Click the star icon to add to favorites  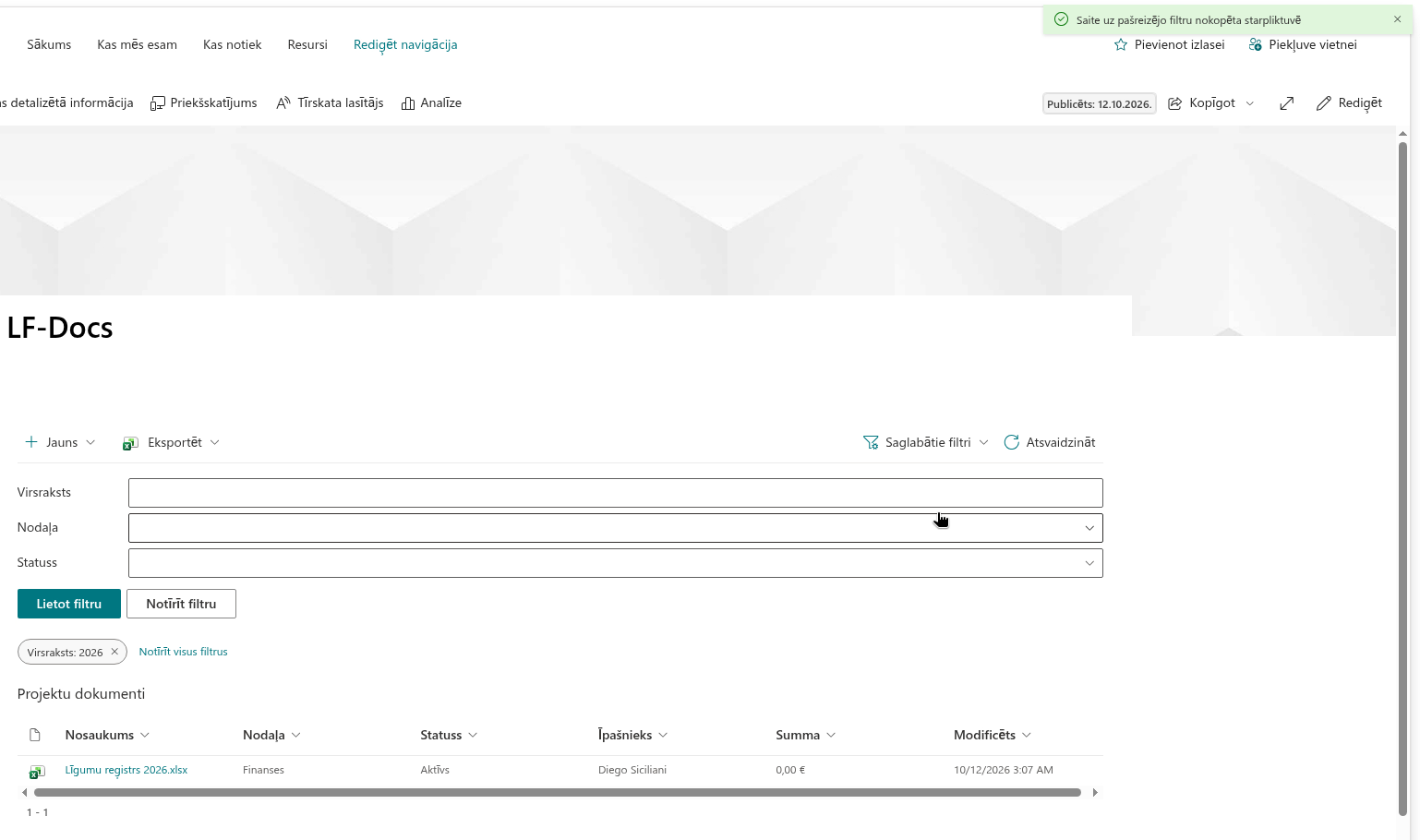pos(1121,44)
